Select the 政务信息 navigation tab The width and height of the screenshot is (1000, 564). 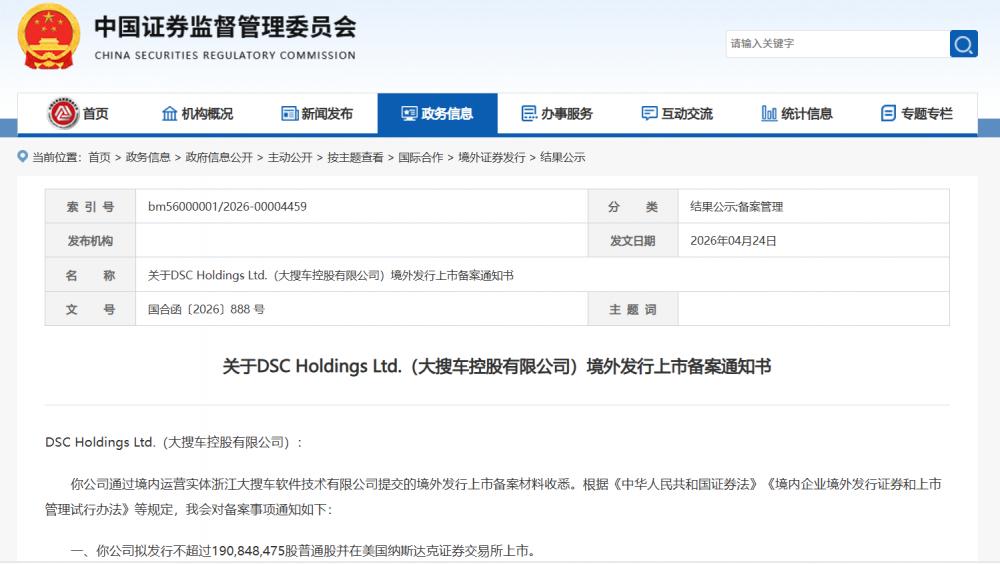[438, 114]
